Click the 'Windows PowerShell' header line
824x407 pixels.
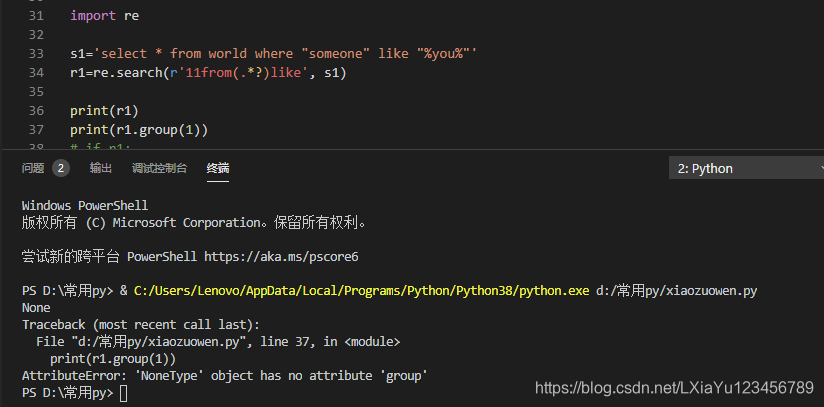[85, 206]
